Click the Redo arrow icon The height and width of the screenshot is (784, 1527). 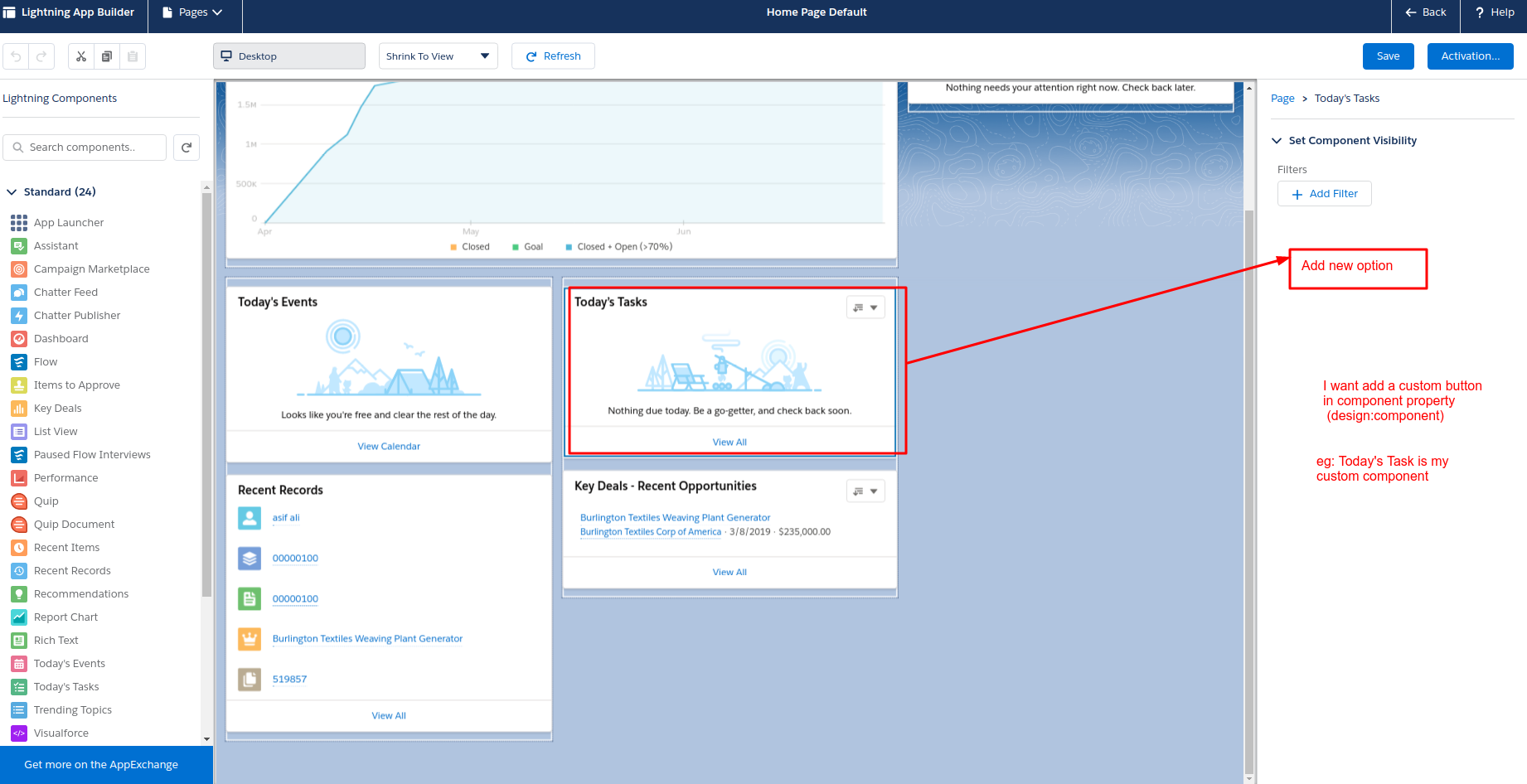point(41,56)
